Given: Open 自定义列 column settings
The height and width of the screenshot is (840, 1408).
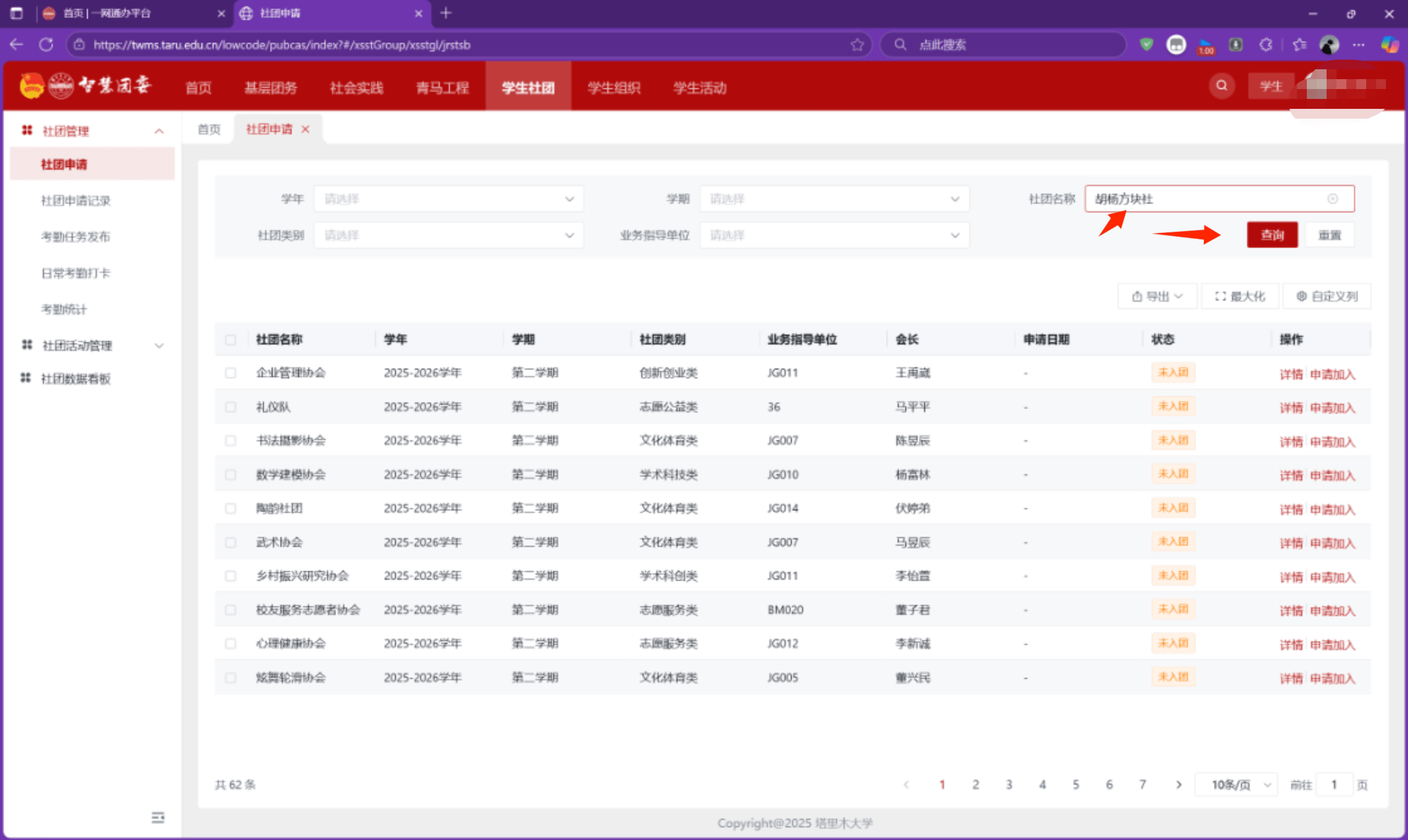Looking at the screenshot, I should point(1327,297).
